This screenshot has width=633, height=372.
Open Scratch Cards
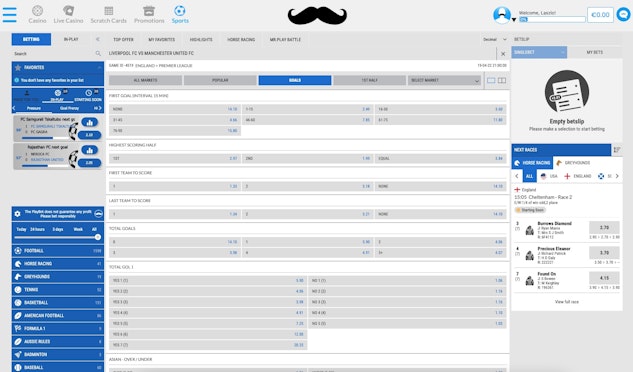(x=108, y=15)
